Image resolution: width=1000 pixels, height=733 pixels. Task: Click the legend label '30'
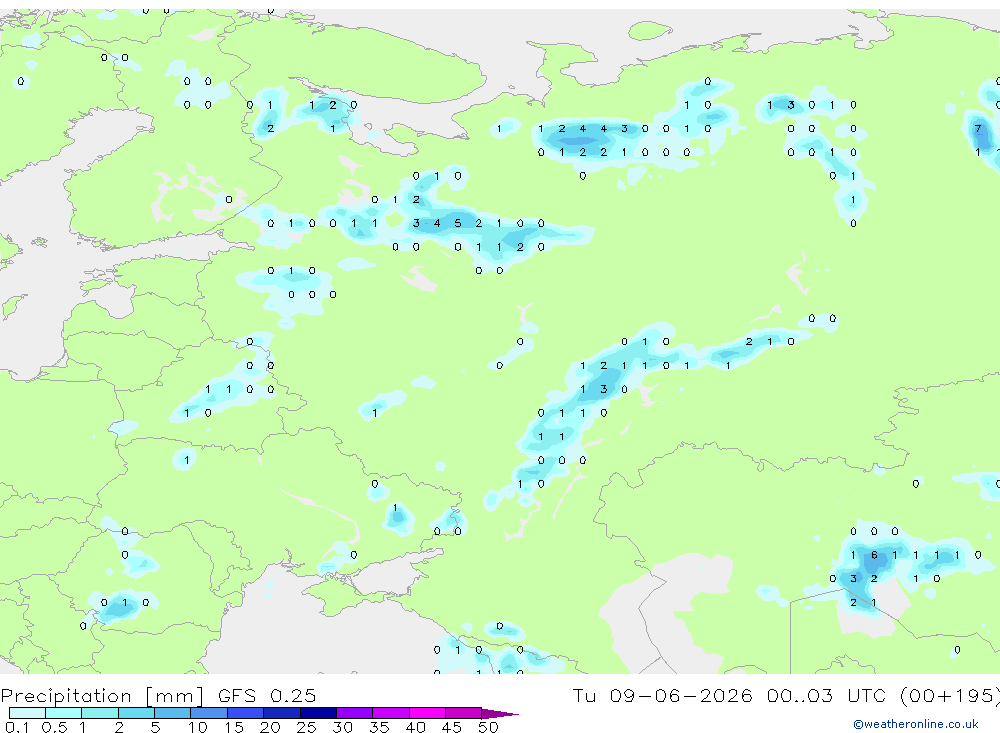[x=343, y=727]
